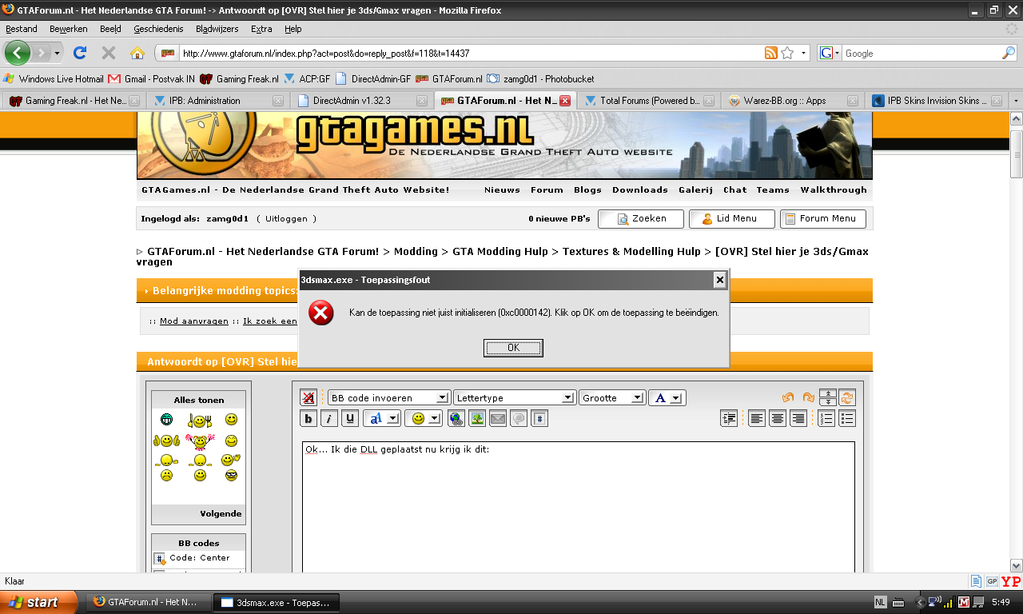Insert an email link with the envelope icon

[498, 418]
